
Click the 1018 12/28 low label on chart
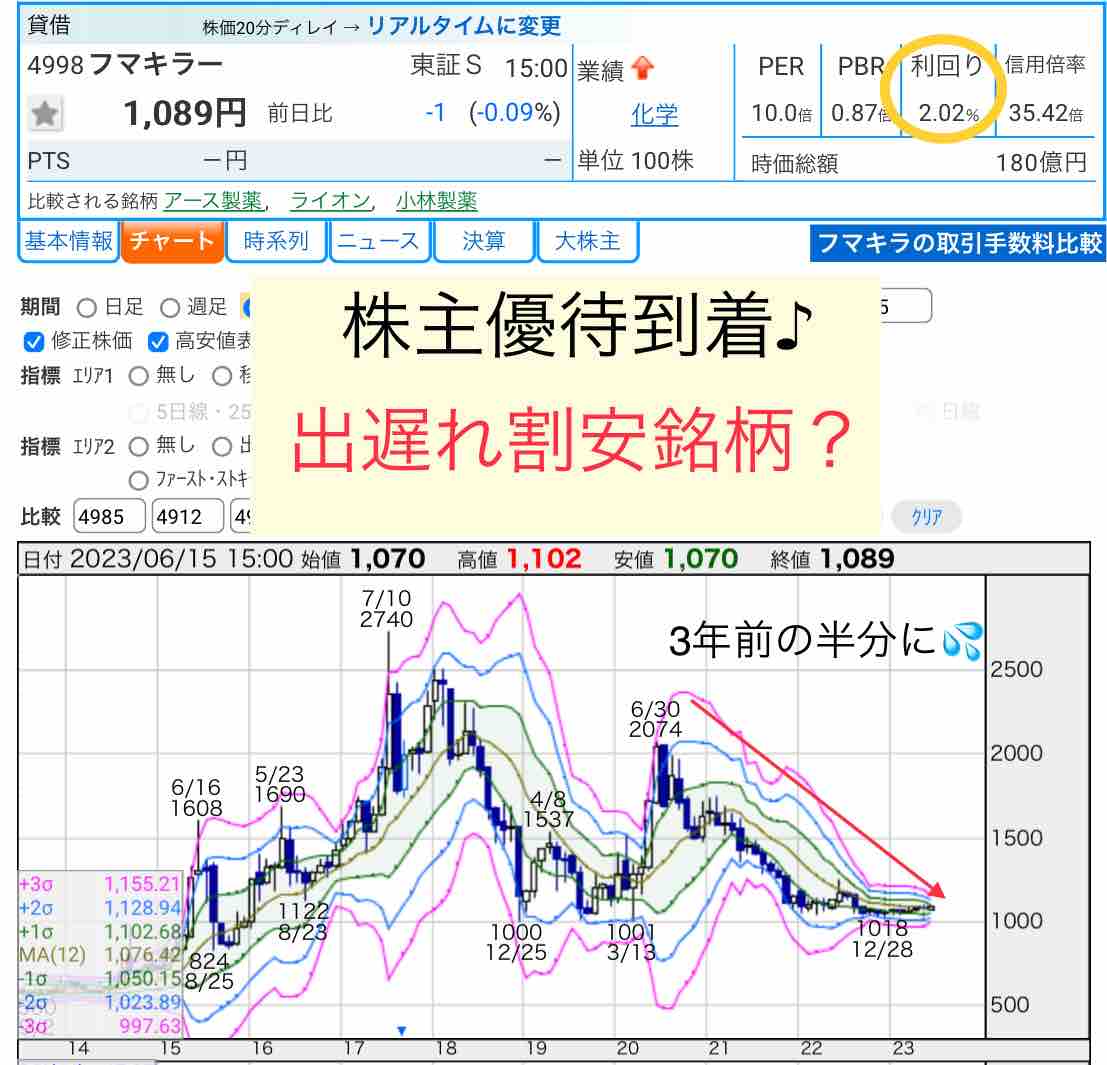882,939
